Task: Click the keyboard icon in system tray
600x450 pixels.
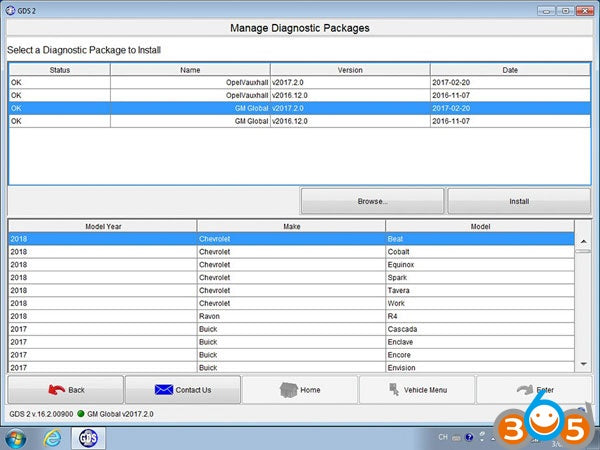Action: pyautogui.click(x=456, y=438)
